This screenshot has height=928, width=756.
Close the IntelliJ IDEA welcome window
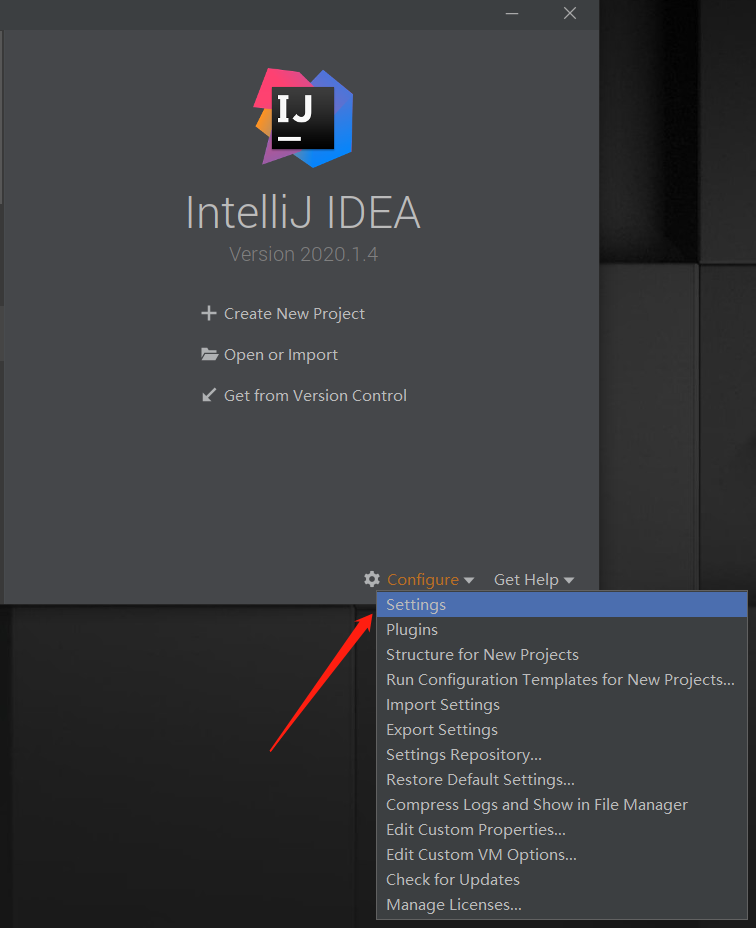point(570,13)
